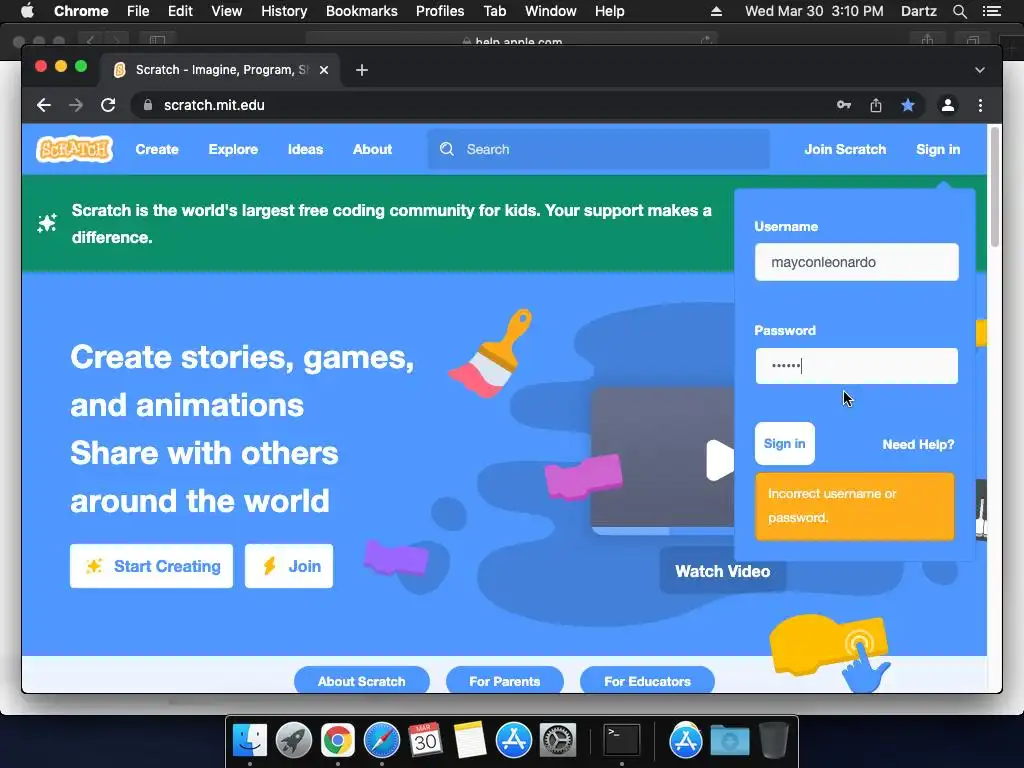Click the Scratch logo in navbar
The image size is (1024, 768).
(74, 149)
